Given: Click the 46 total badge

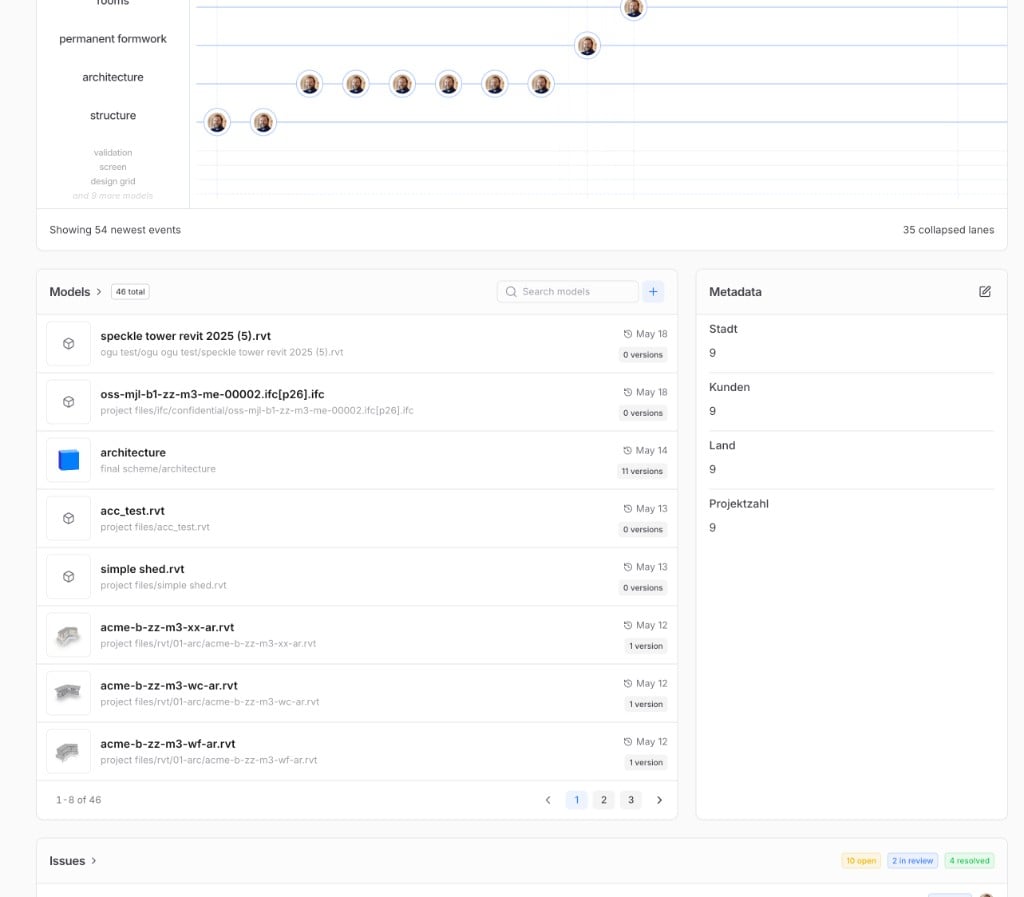Looking at the screenshot, I should pyautogui.click(x=130, y=292).
